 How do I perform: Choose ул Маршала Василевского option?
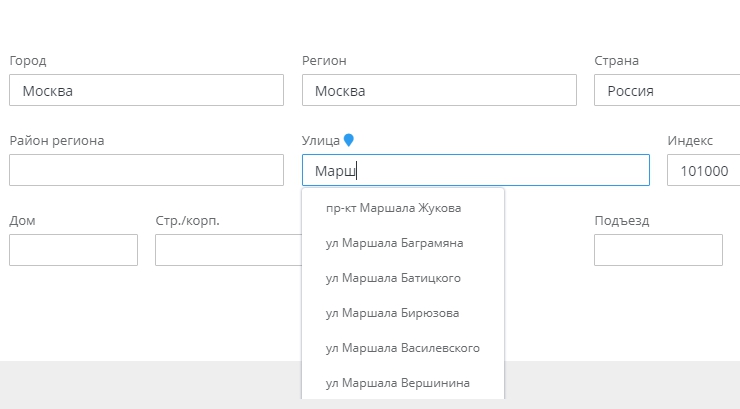point(402,348)
